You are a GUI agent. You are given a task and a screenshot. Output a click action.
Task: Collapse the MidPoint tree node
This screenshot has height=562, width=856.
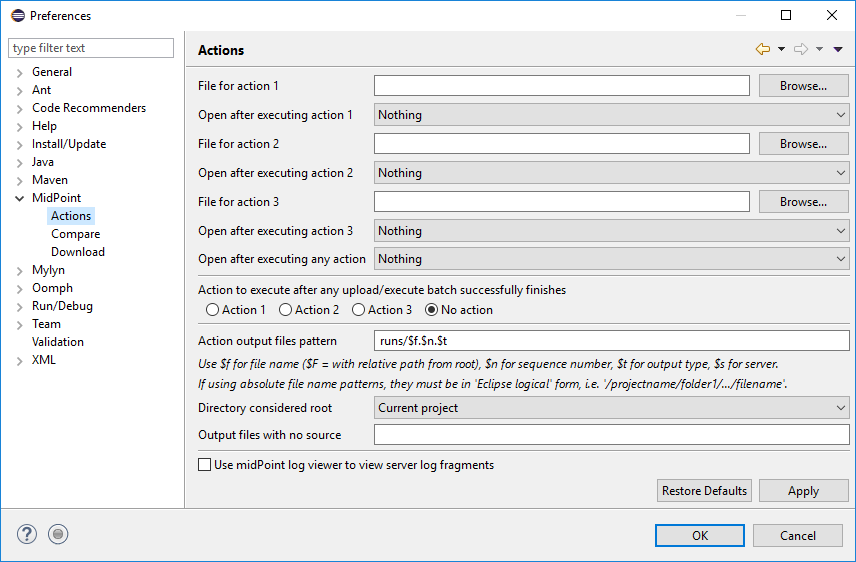[20, 198]
